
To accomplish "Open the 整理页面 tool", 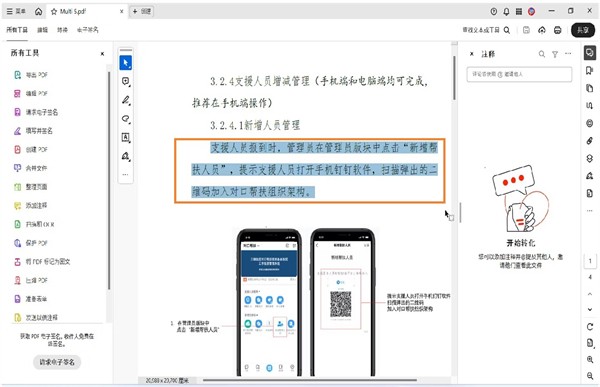I will (30, 187).
